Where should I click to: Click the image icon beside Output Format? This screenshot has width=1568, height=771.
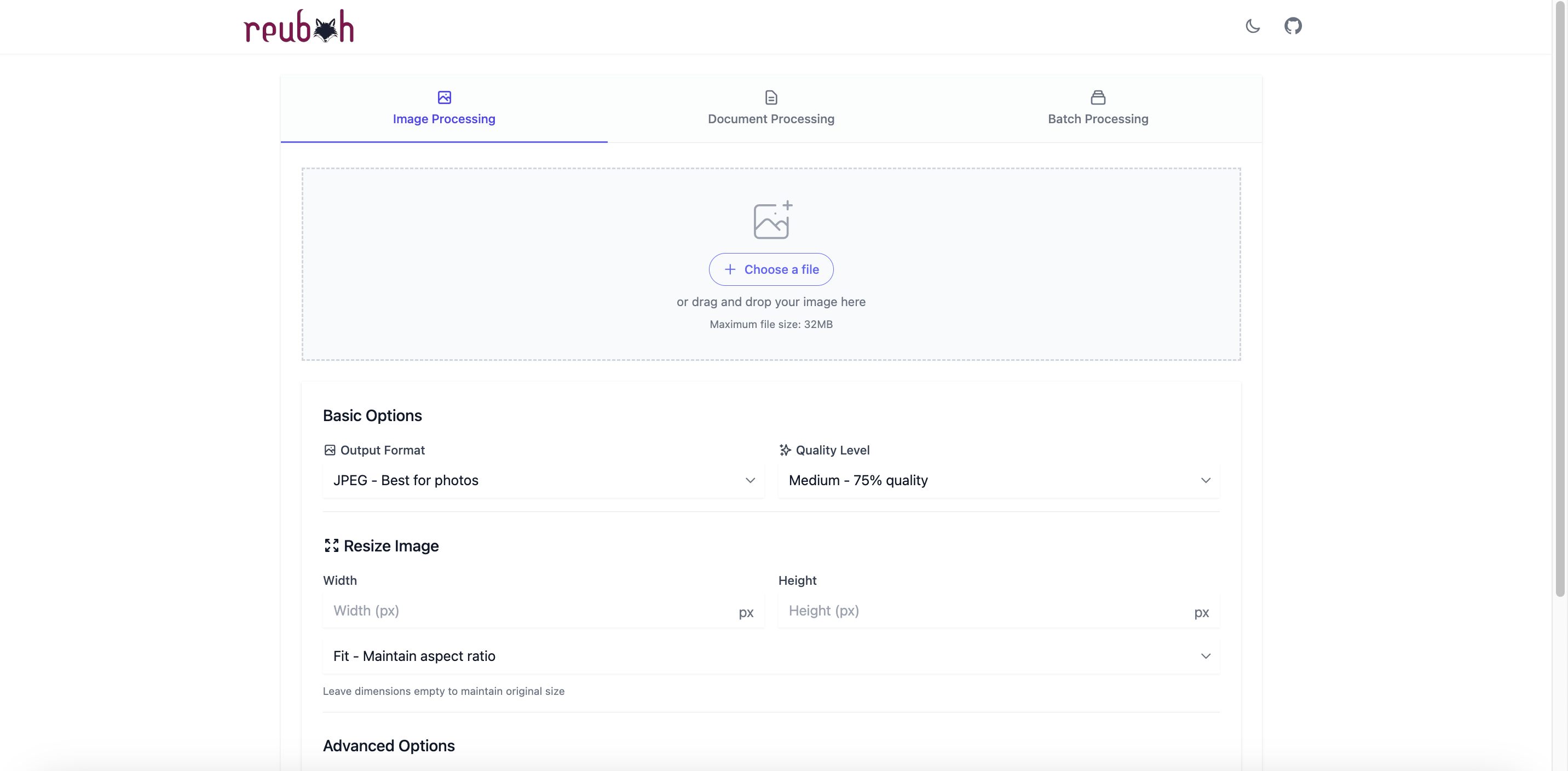[329, 450]
